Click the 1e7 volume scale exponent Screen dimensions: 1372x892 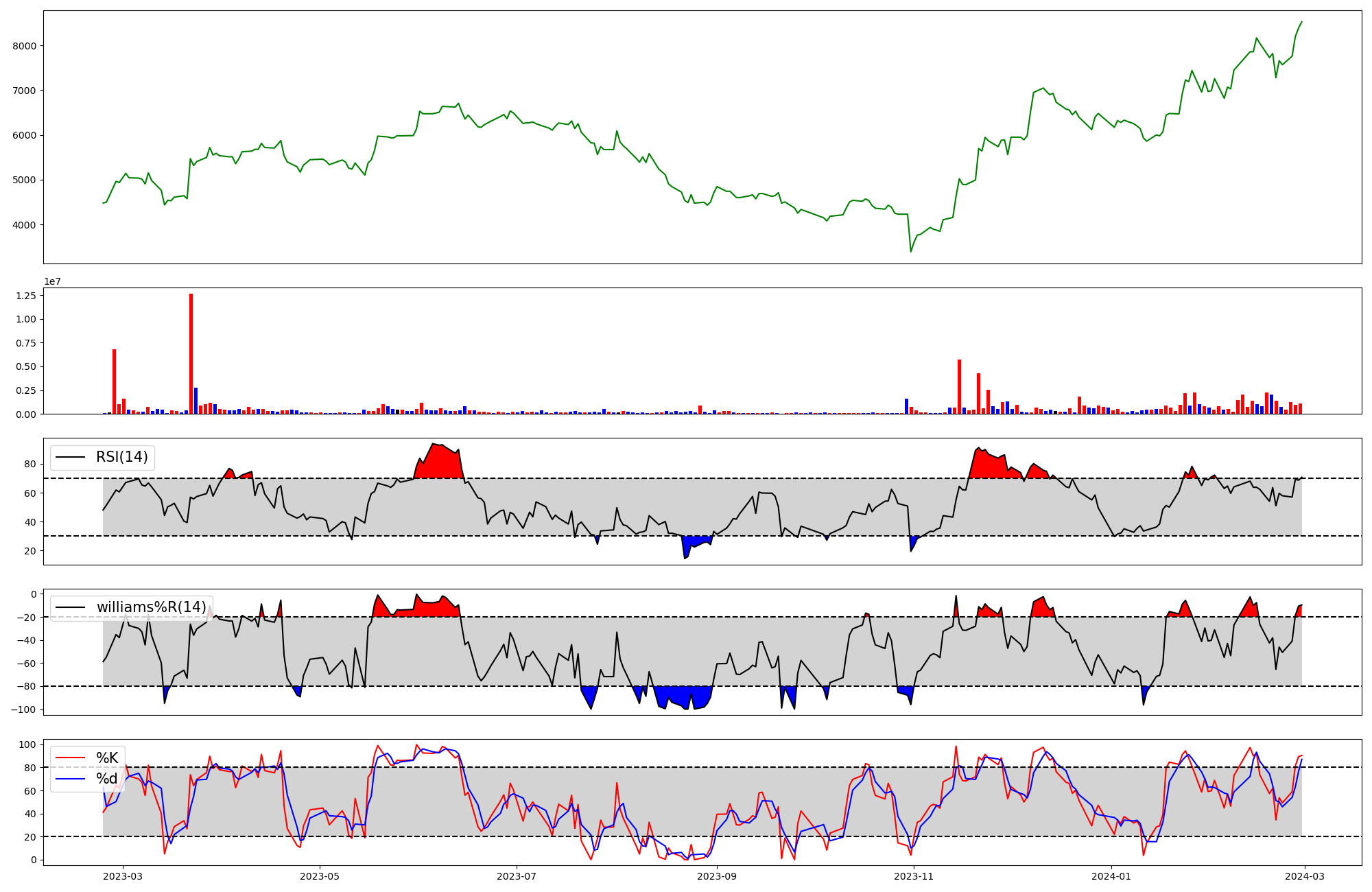coord(52,282)
